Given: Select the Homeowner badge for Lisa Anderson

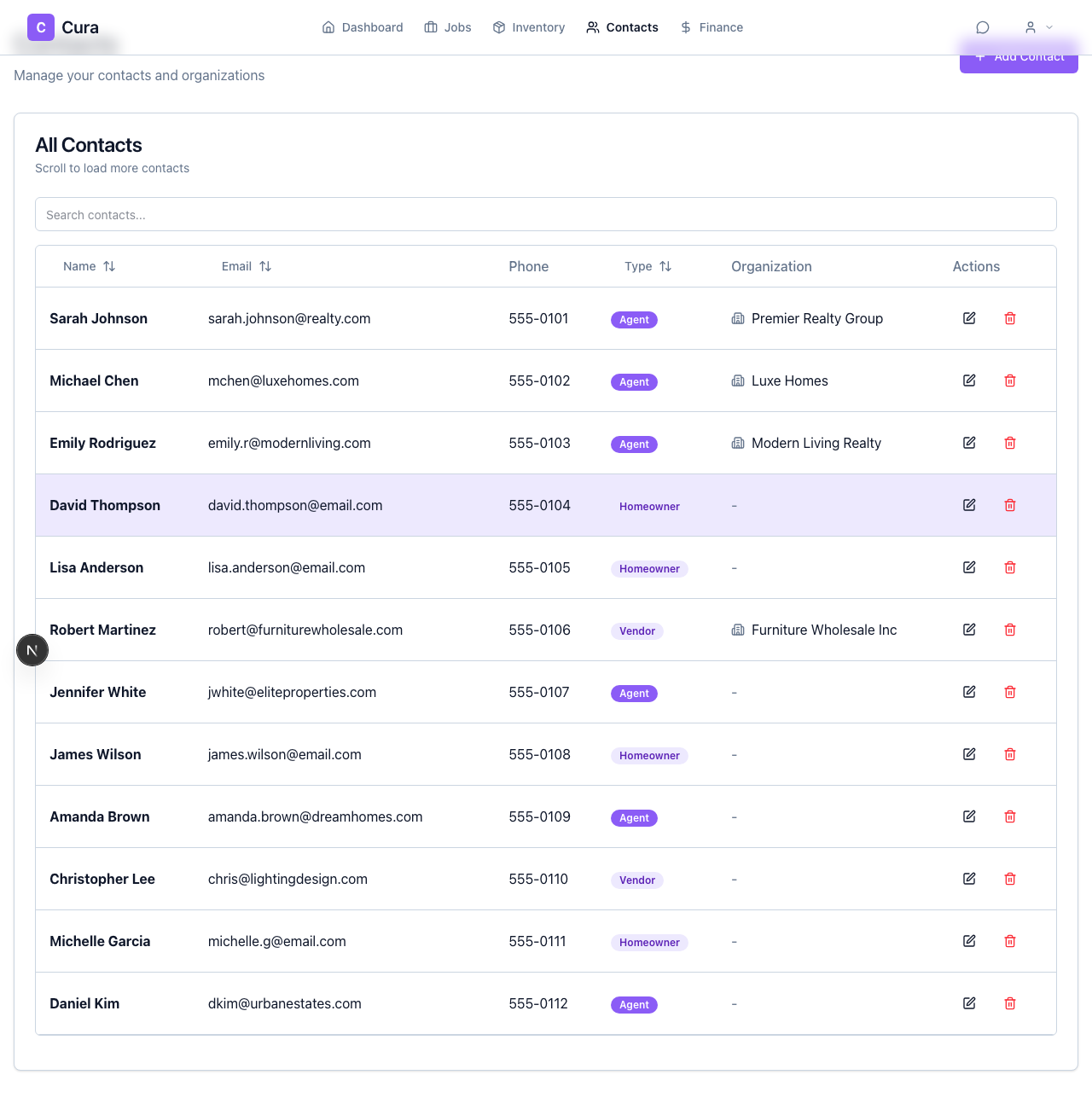Looking at the screenshot, I should tap(649, 568).
